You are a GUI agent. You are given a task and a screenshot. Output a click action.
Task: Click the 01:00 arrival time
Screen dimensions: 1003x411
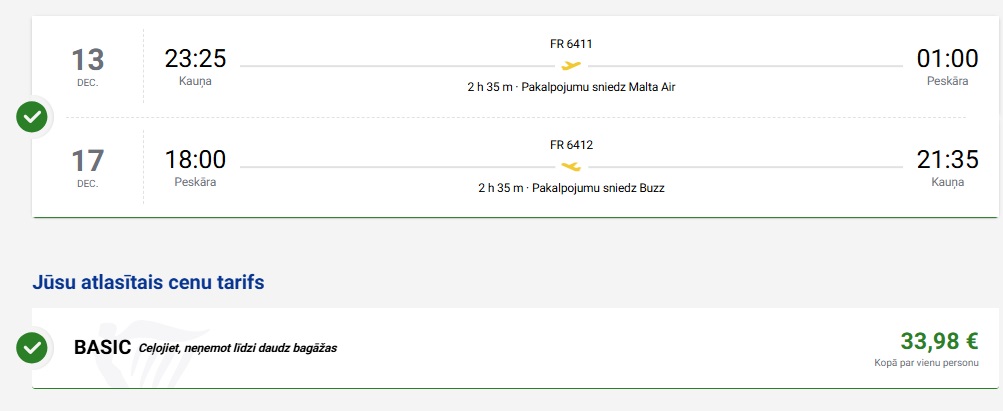click(947, 59)
